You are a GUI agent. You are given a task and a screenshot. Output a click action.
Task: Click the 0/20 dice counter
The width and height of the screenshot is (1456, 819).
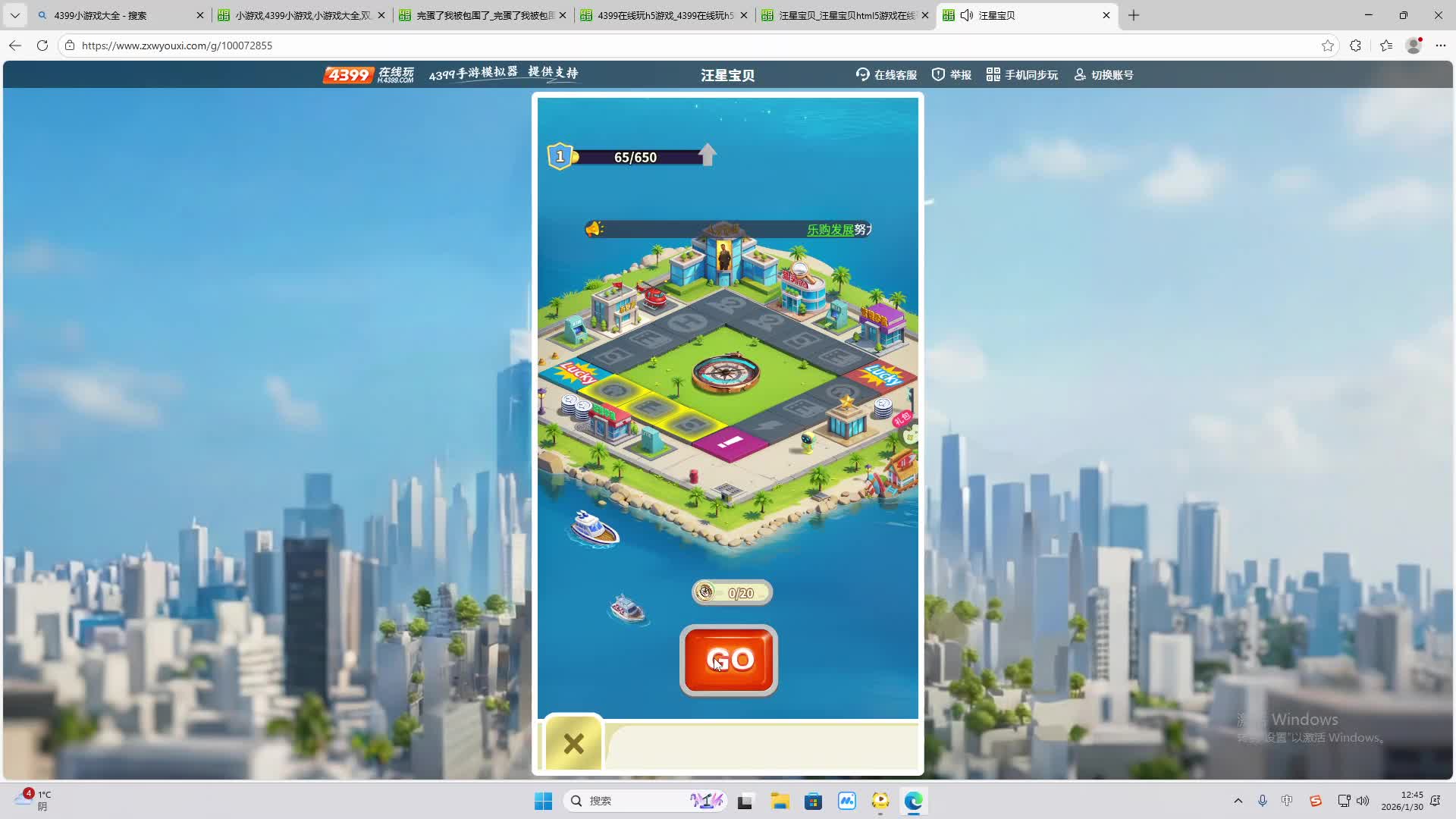[732, 592]
